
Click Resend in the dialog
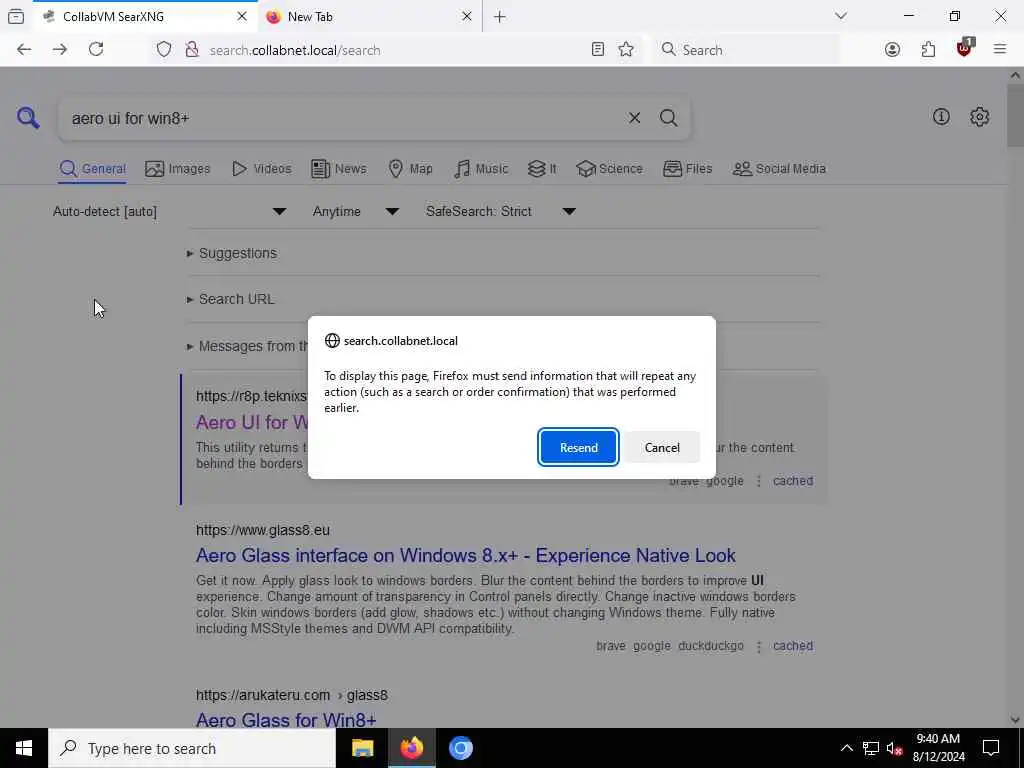(579, 447)
